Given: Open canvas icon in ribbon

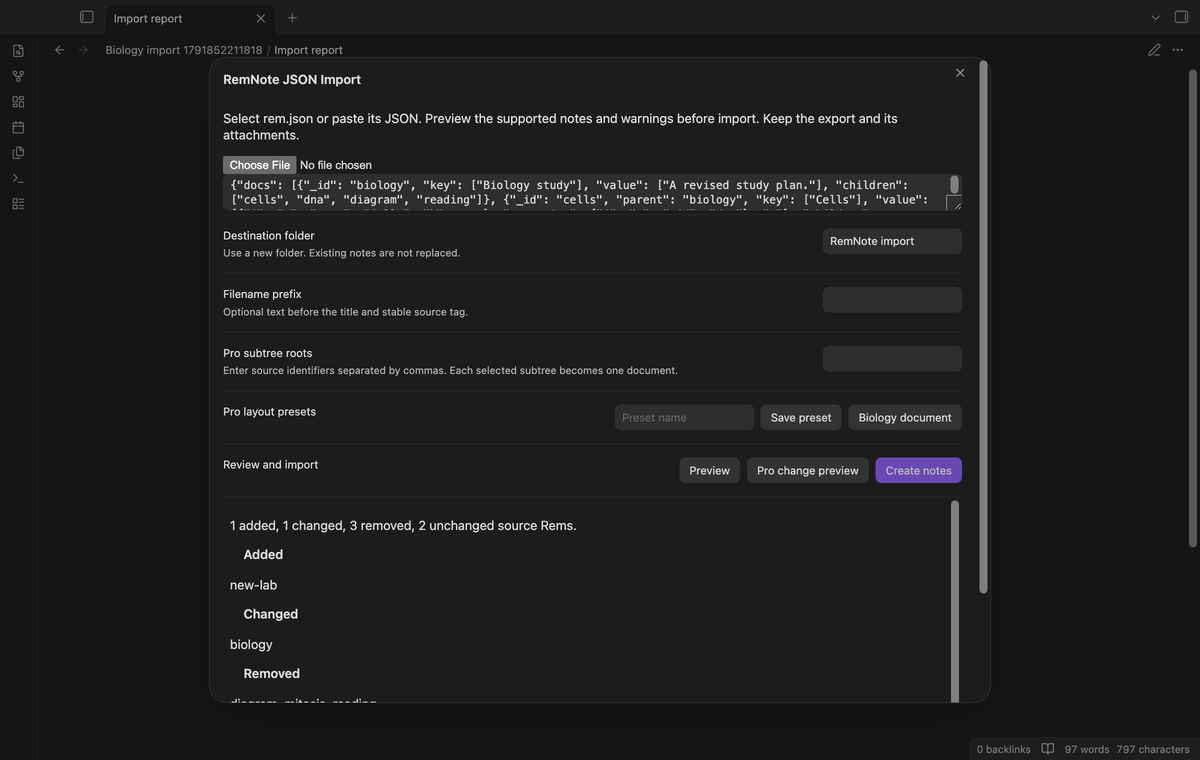Looking at the screenshot, I should (x=18, y=102).
